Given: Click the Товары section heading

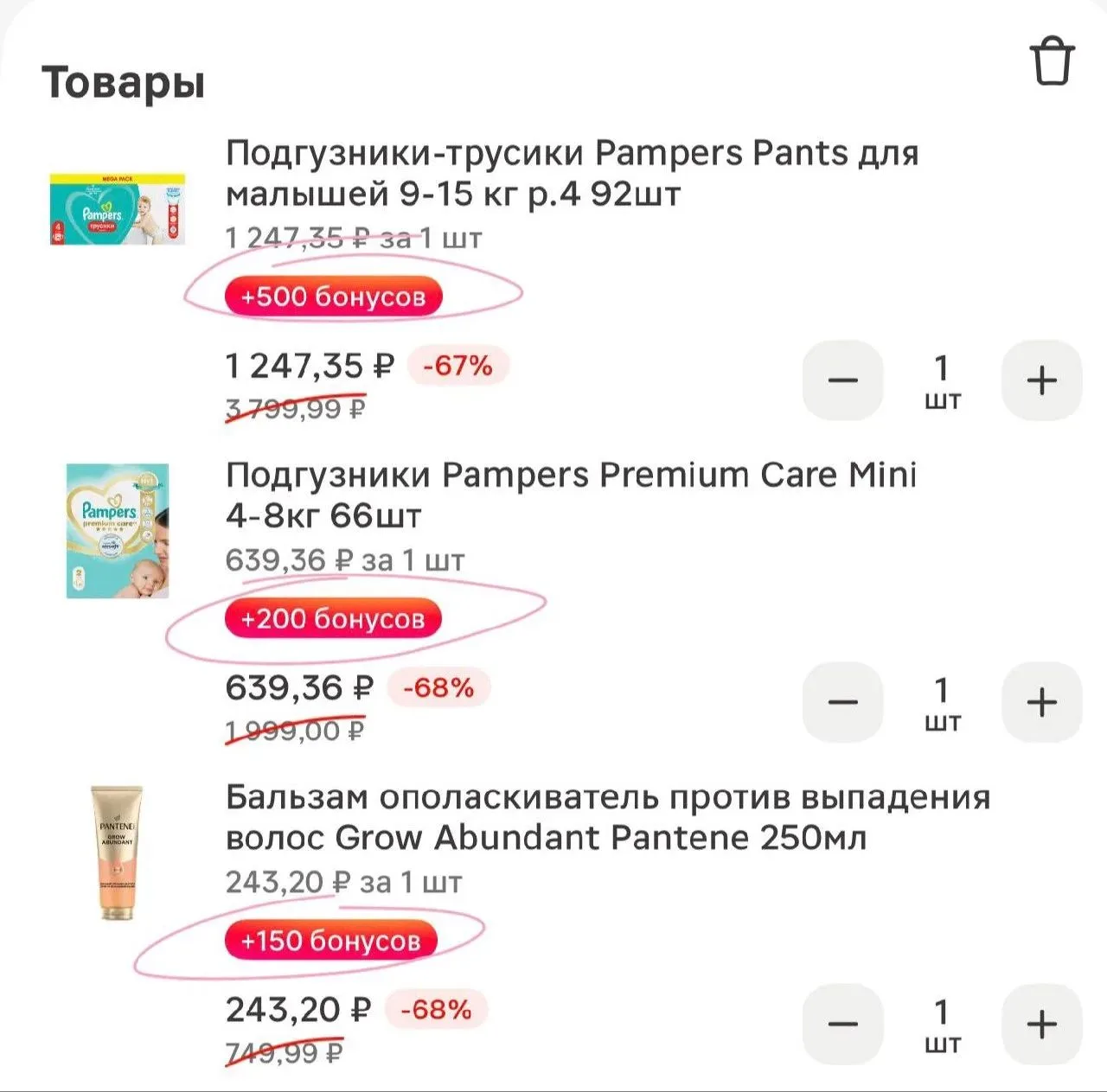Looking at the screenshot, I should pyautogui.click(x=123, y=83).
